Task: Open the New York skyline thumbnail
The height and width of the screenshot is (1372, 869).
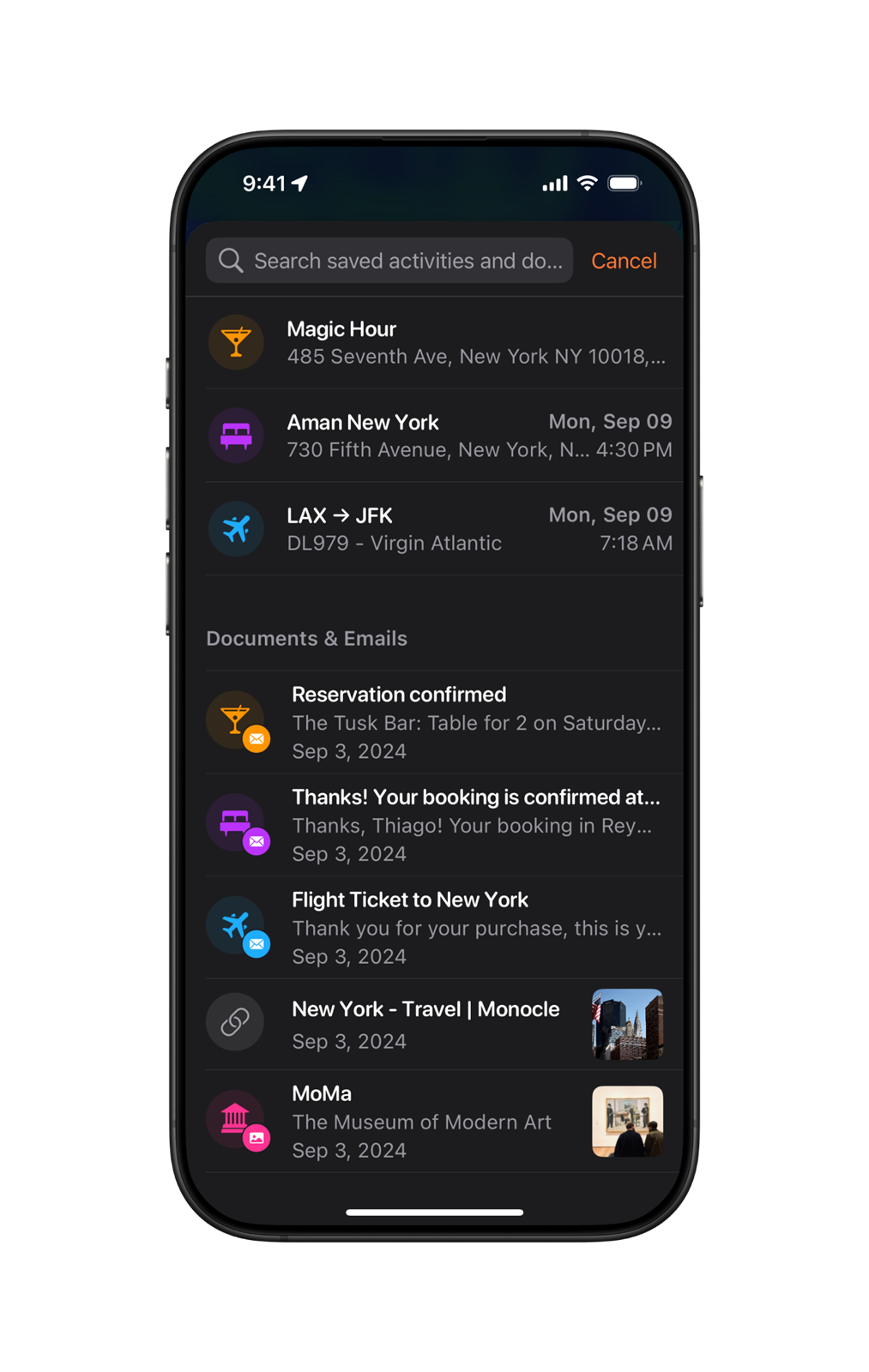Action: [627, 1024]
